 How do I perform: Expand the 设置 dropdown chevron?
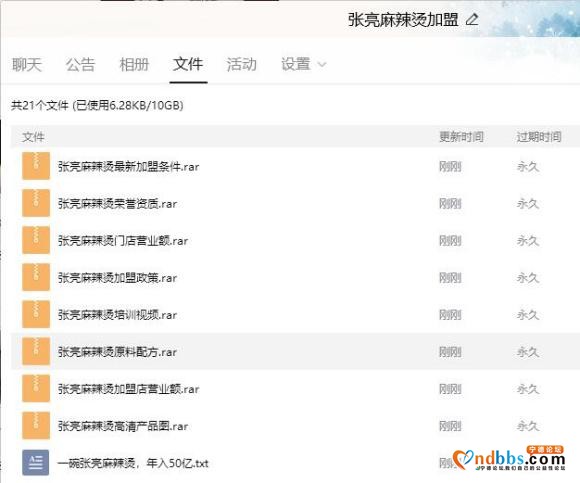[x=322, y=65]
